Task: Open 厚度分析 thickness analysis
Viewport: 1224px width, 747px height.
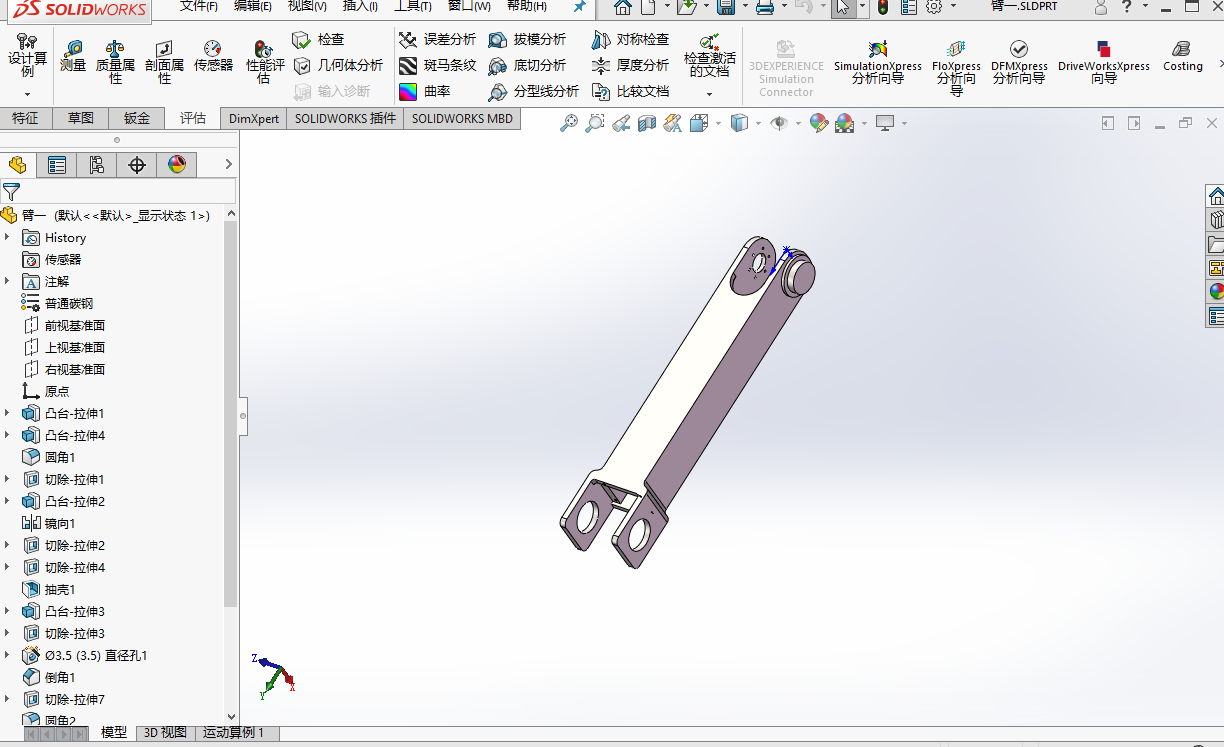Action: (x=630, y=66)
